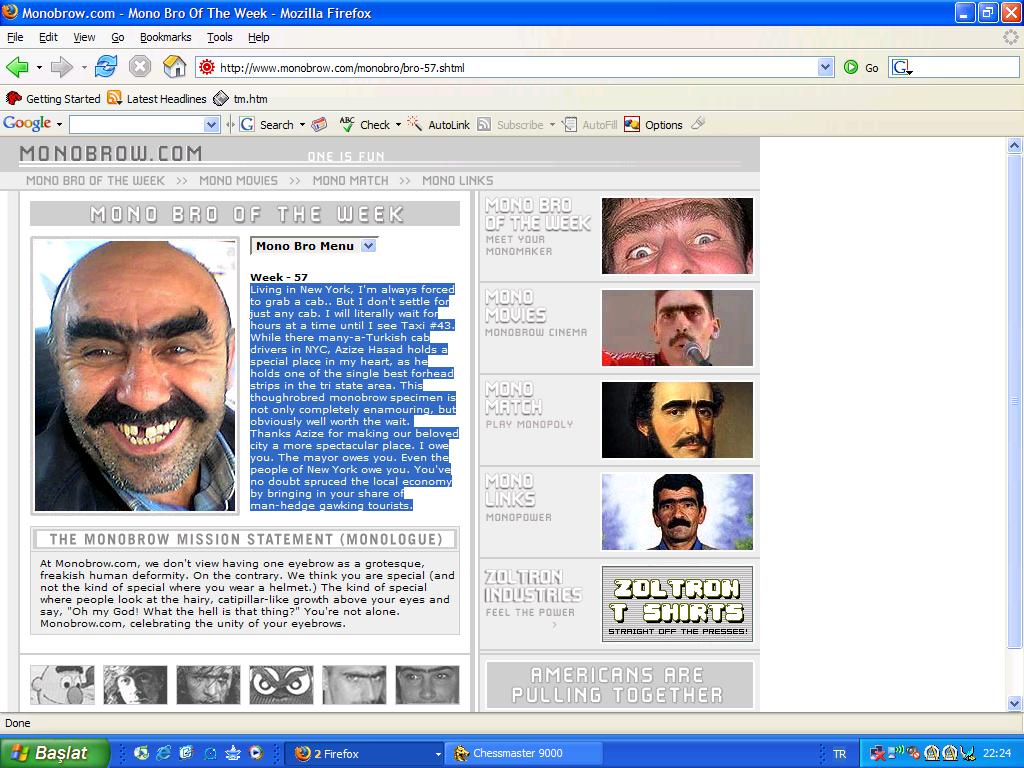
Task: Open the File menu
Action: pyautogui.click(x=15, y=37)
